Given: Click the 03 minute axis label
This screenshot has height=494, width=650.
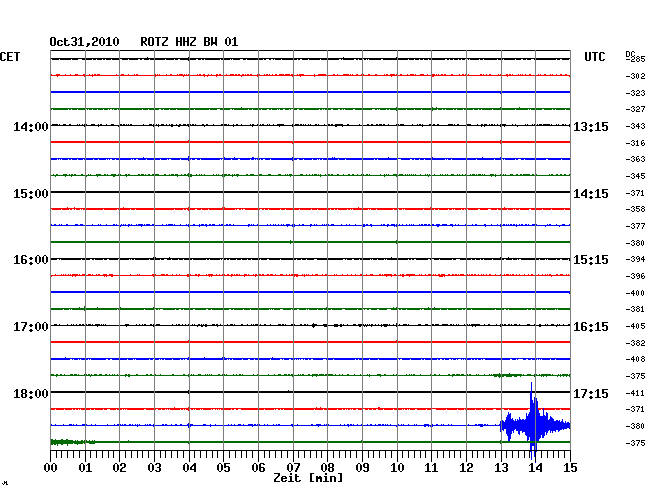Looking at the screenshot, I should (x=154, y=468).
